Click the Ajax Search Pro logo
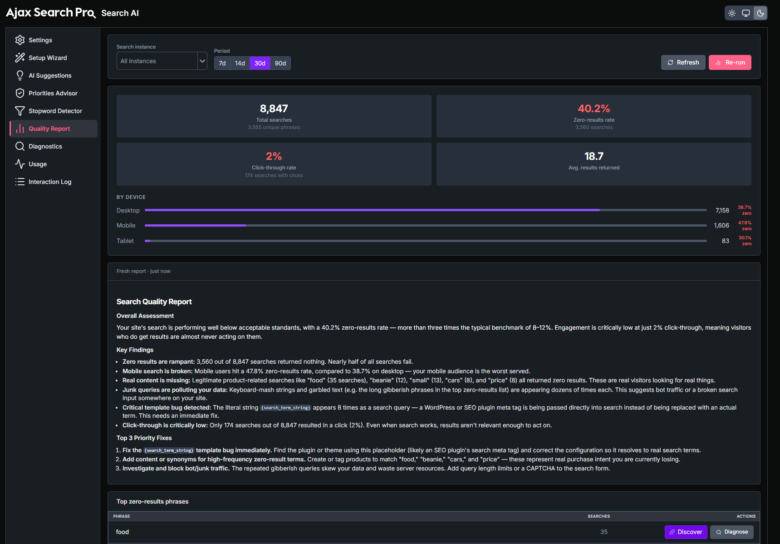Image resolution: width=780 pixels, height=544 pixels. [50, 12]
